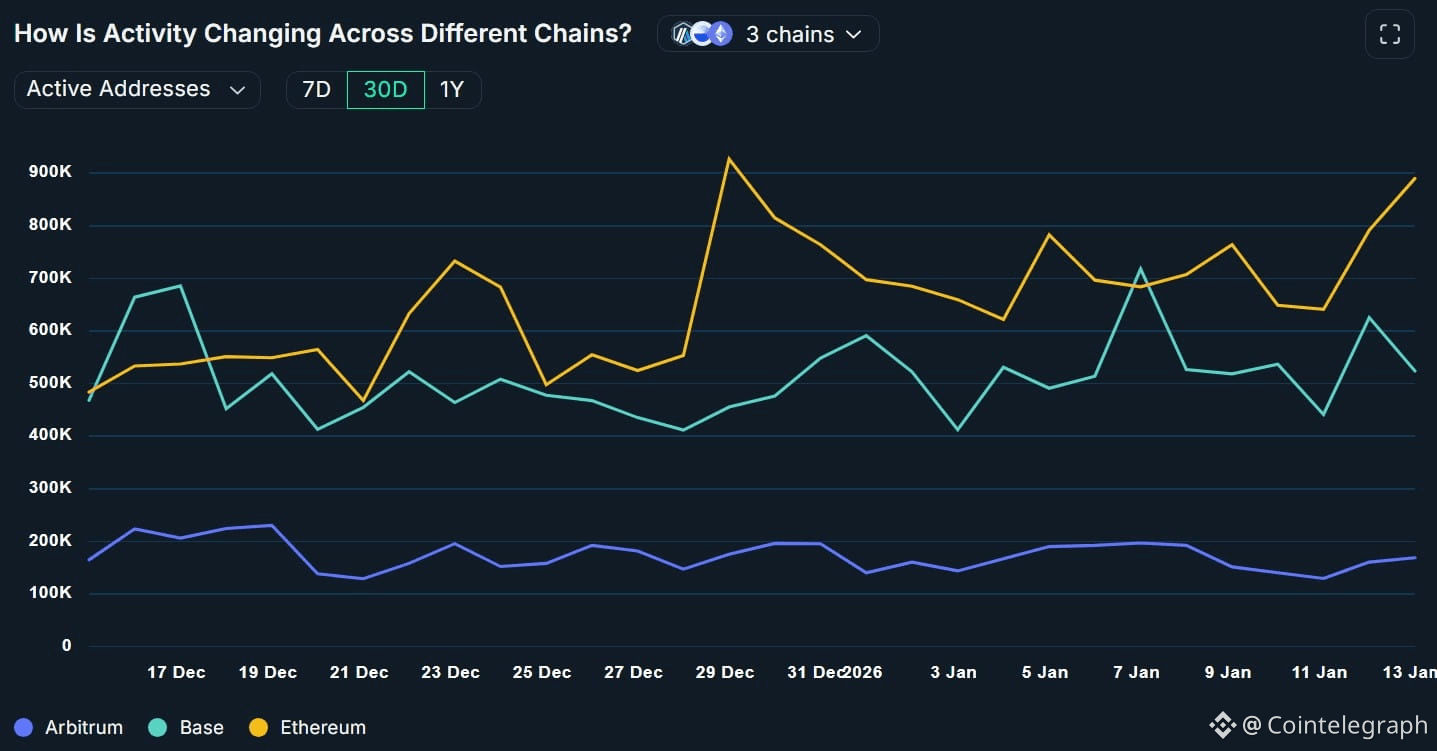Click the Arbitrum chain icon in the selector
Screen dimensions: 1437x751
pos(683,33)
